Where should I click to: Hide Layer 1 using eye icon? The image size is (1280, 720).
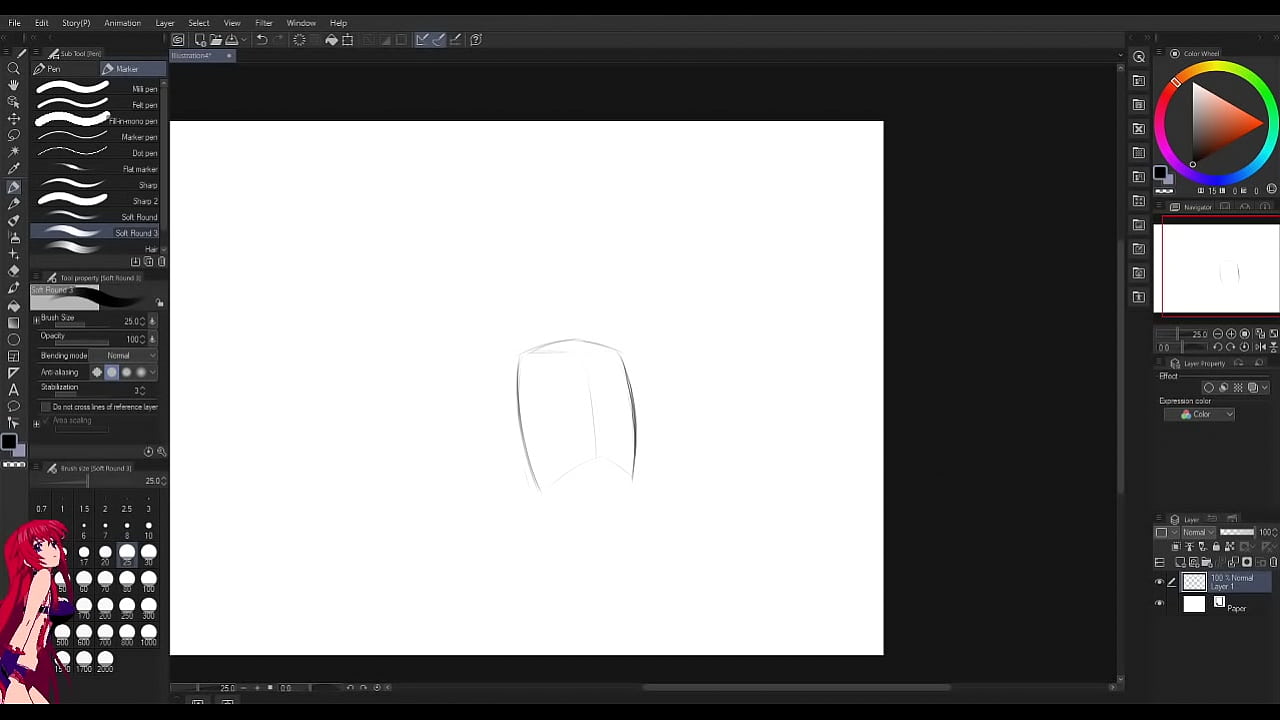coord(1160,582)
